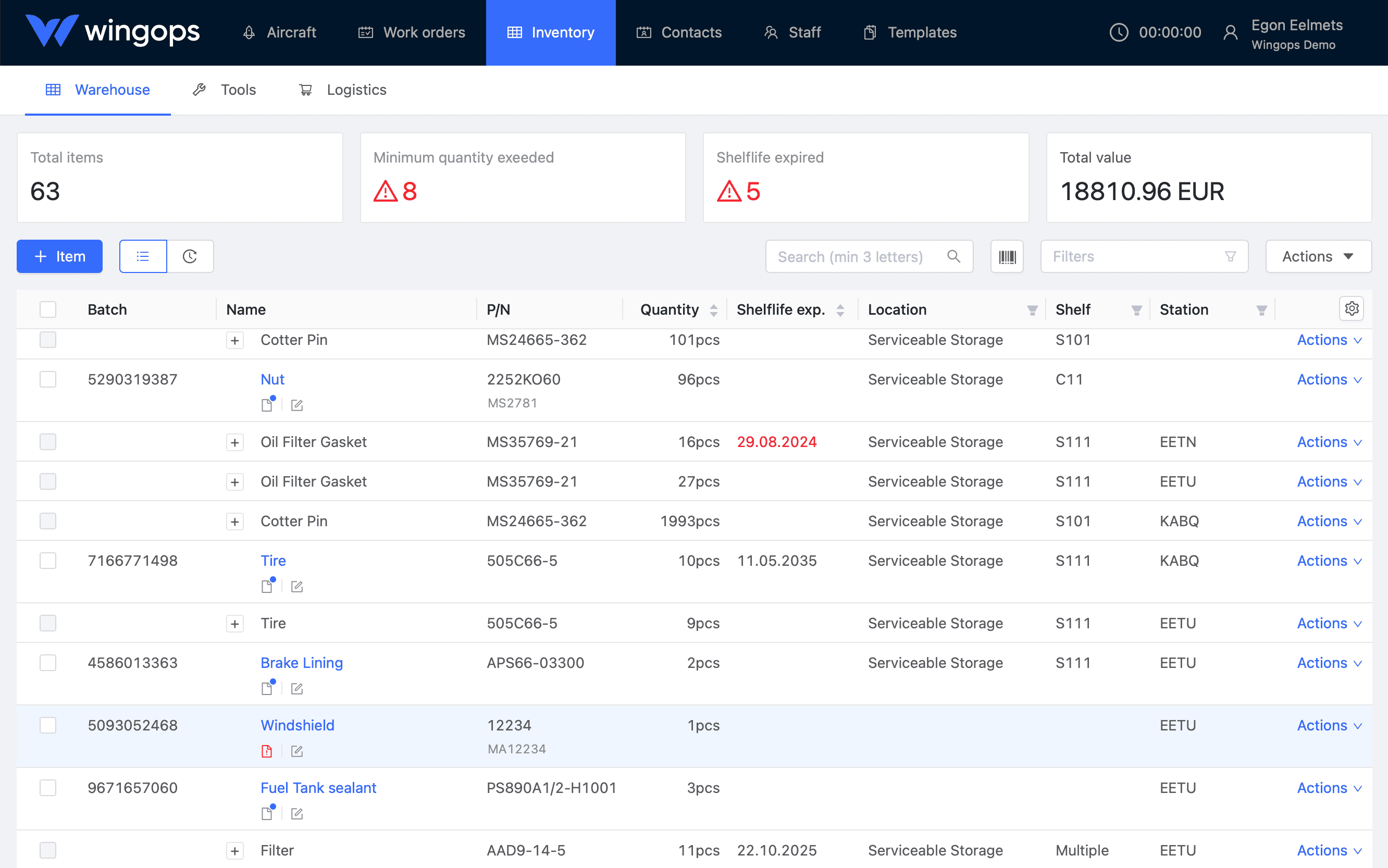Open the Filters dropdown panel
Image resolution: width=1388 pixels, height=868 pixels.
(x=1144, y=256)
